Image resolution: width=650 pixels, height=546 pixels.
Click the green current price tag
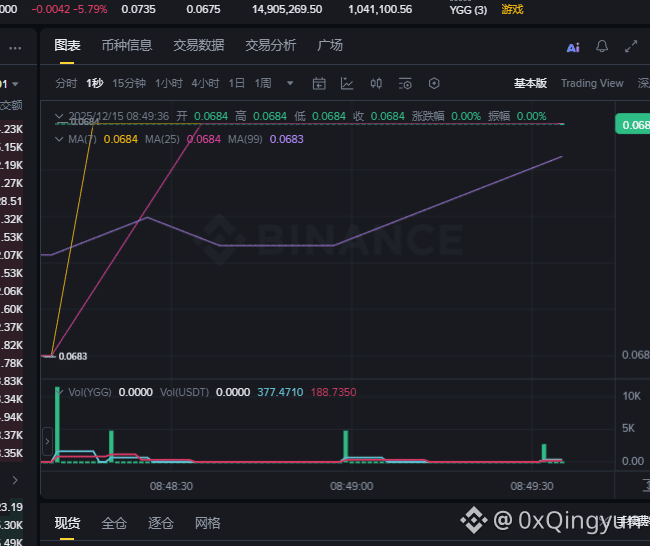pos(633,125)
